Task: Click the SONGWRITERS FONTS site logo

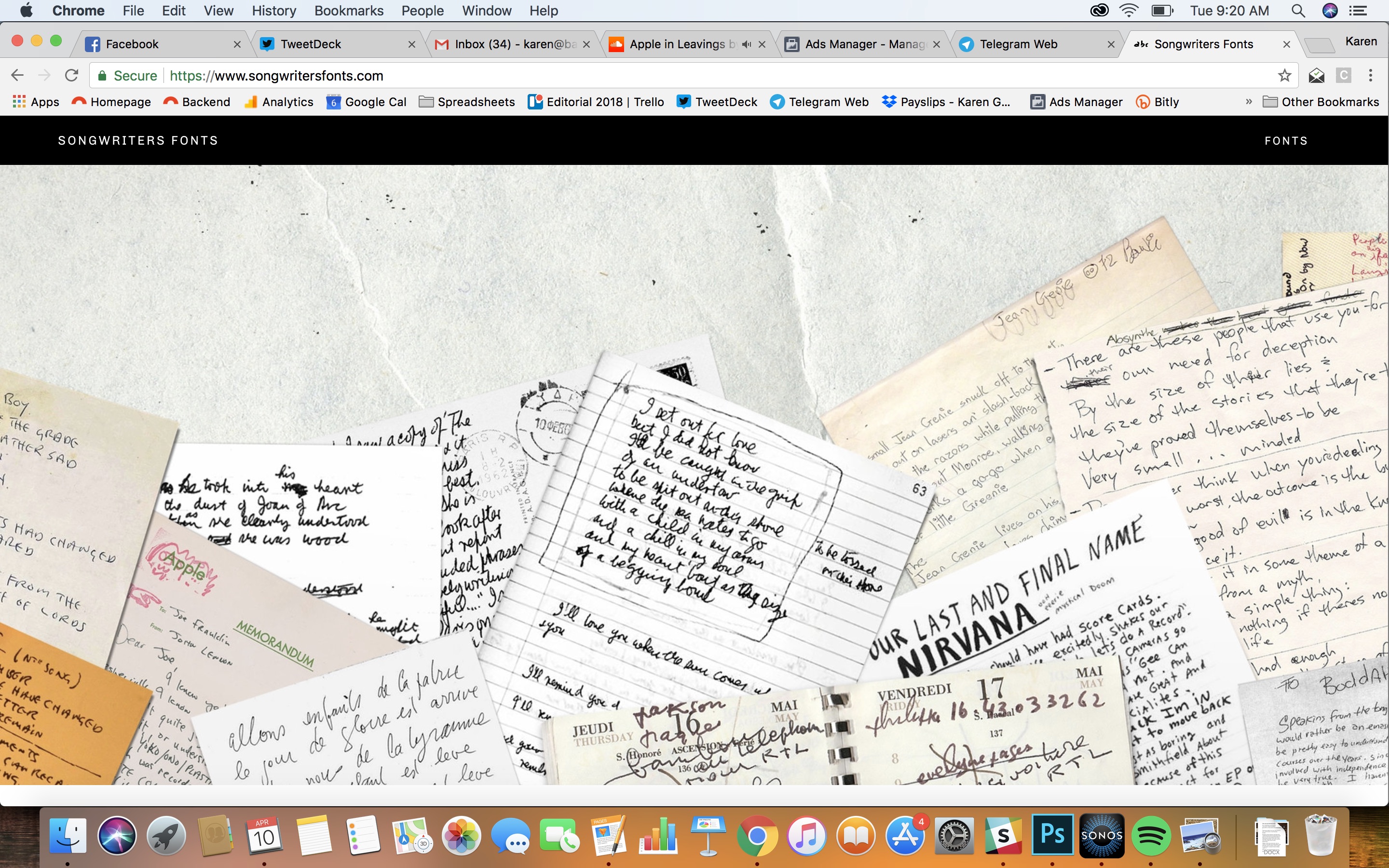Action: click(x=138, y=141)
